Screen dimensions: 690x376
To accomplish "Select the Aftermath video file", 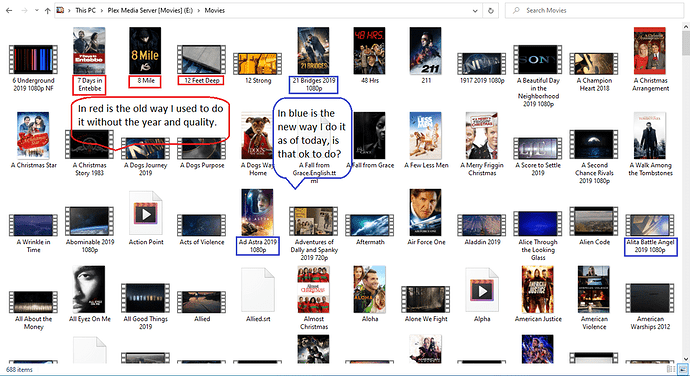I will point(370,225).
